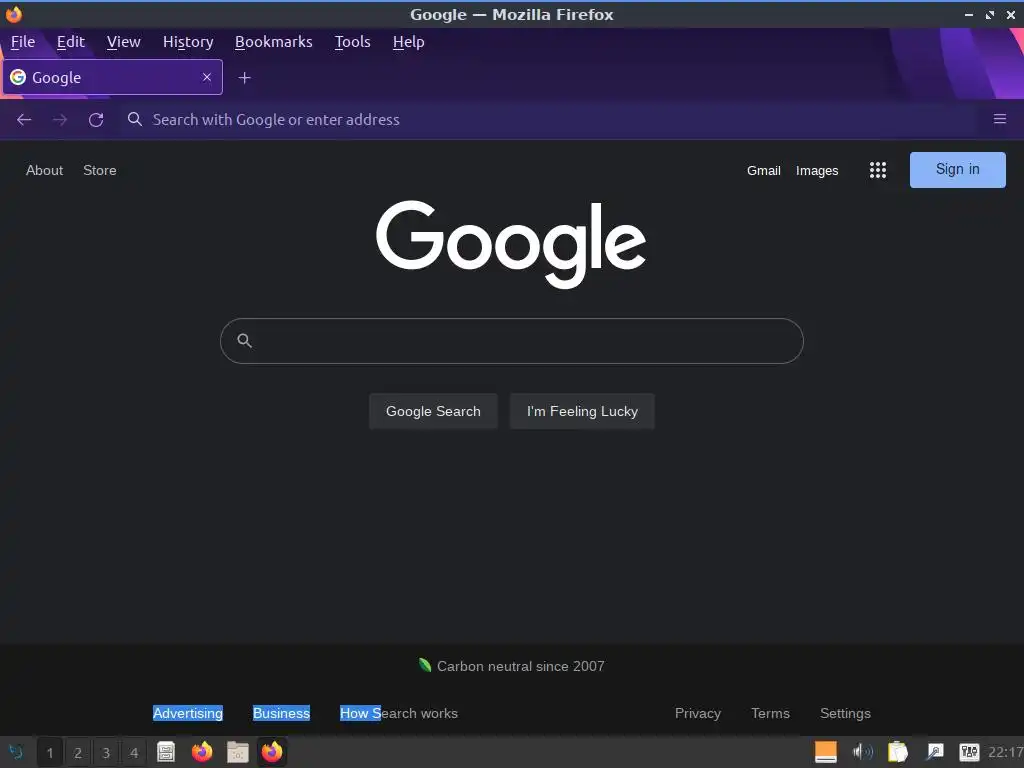Open the Firefox hamburger application menu
Viewport: 1024px width, 768px height.
point(1000,119)
